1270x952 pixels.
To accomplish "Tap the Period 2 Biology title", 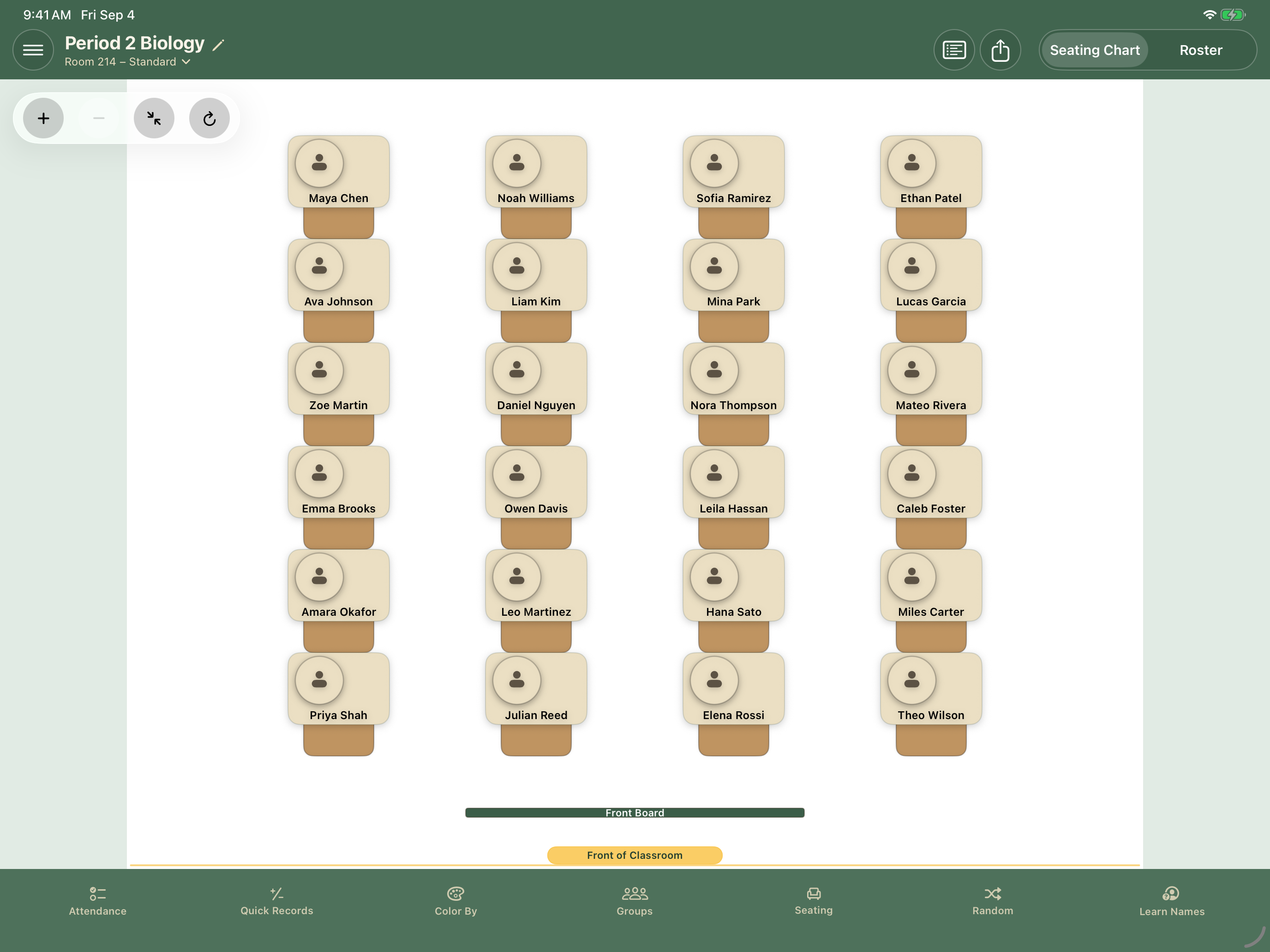I will point(134,43).
